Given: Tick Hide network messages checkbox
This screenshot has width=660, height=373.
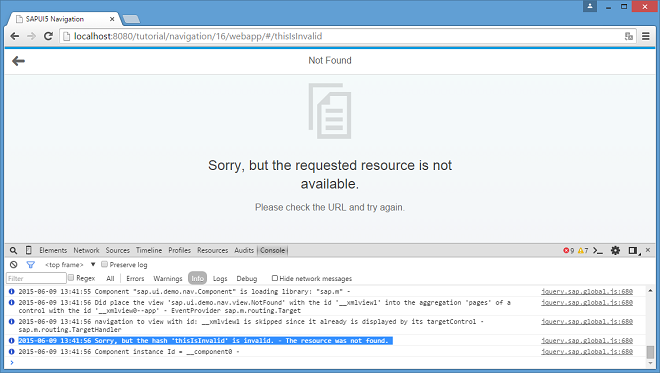Looking at the screenshot, I should pyautogui.click(x=275, y=278).
